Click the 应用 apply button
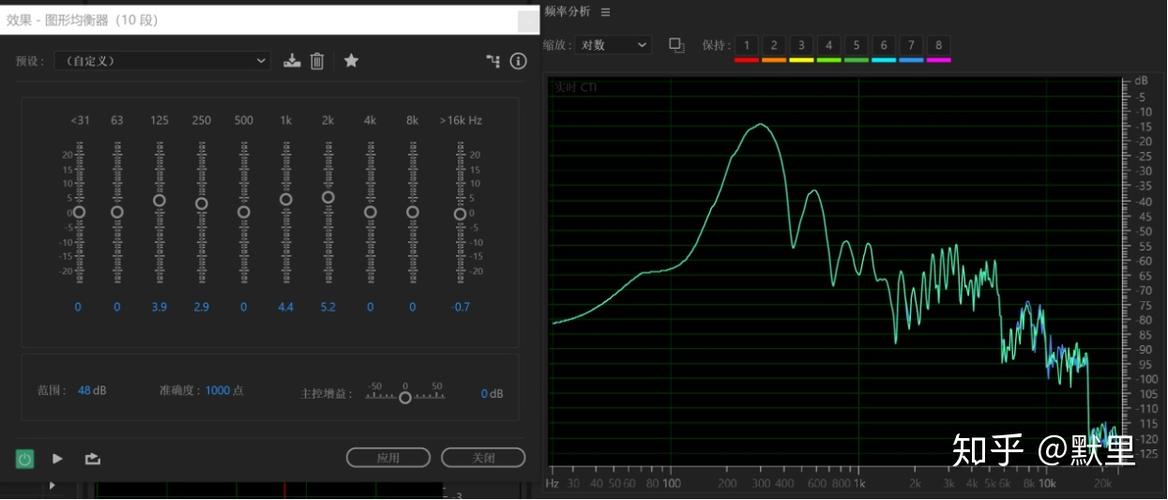The image size is (1168, 500). (388, 458)
